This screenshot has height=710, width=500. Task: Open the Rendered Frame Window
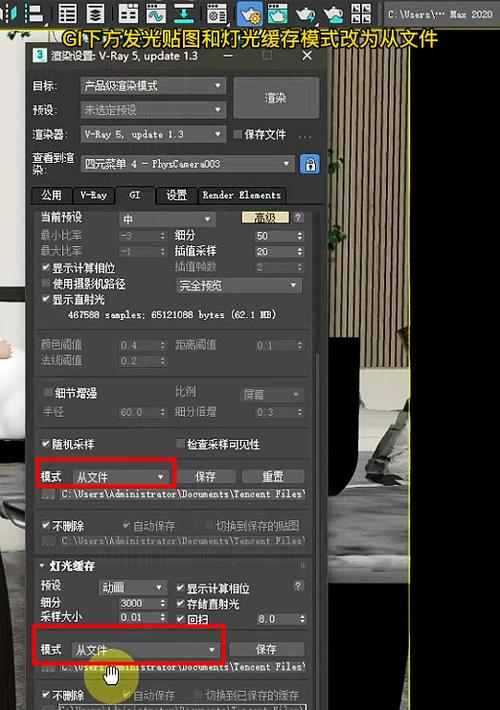tap(278, 14)
